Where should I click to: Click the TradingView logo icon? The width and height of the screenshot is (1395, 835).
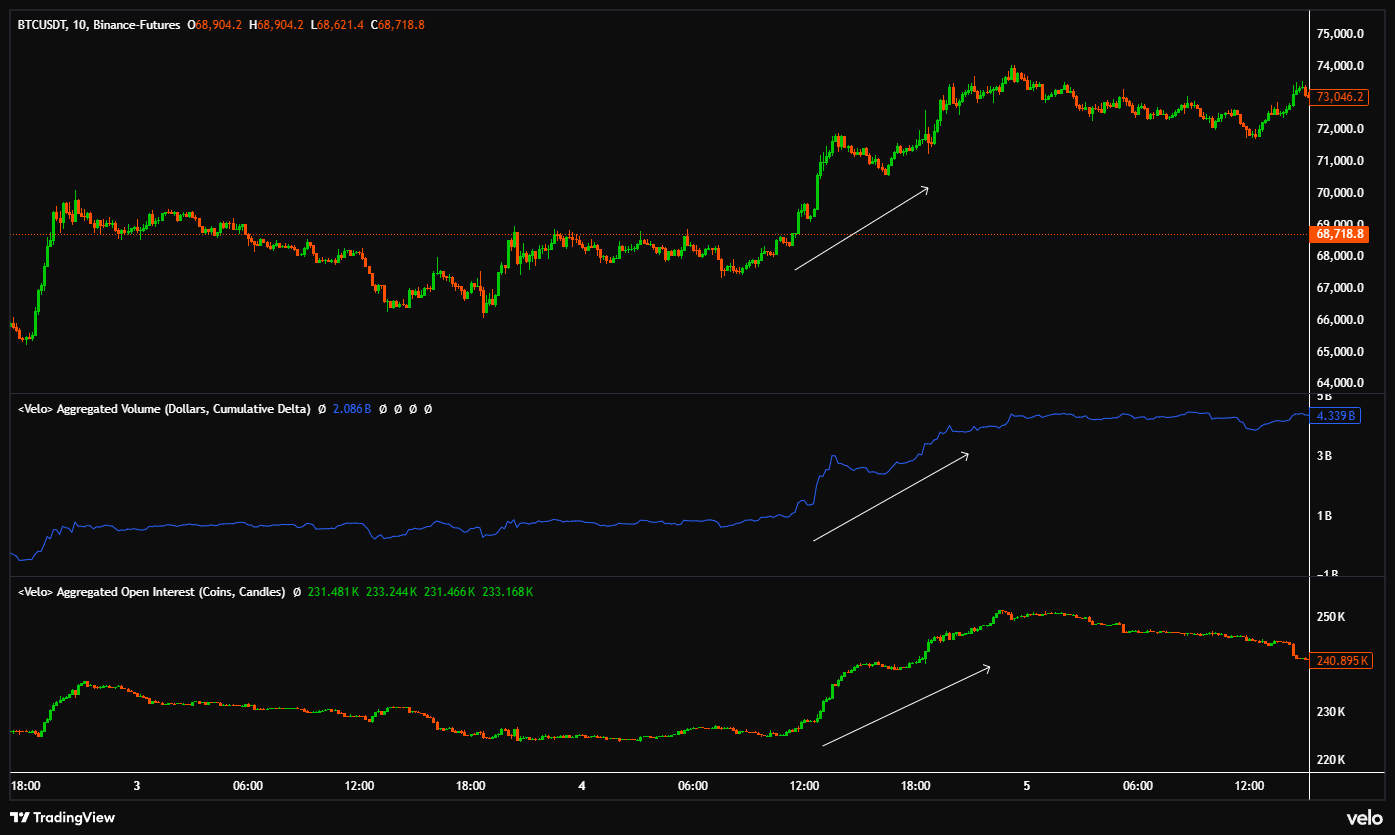tap(21, 817)
